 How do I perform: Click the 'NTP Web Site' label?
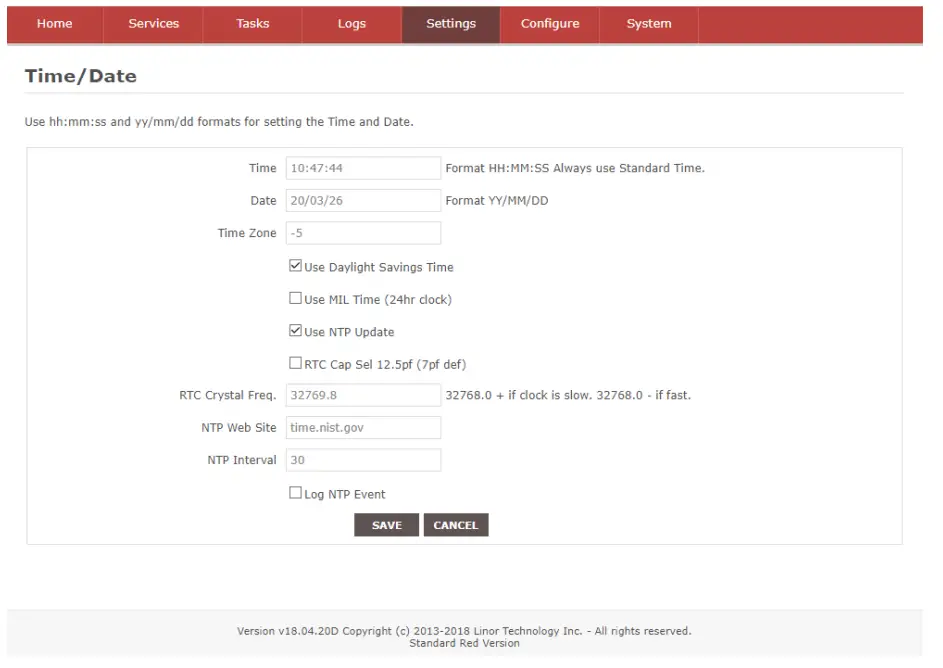[x=239, y=428]
